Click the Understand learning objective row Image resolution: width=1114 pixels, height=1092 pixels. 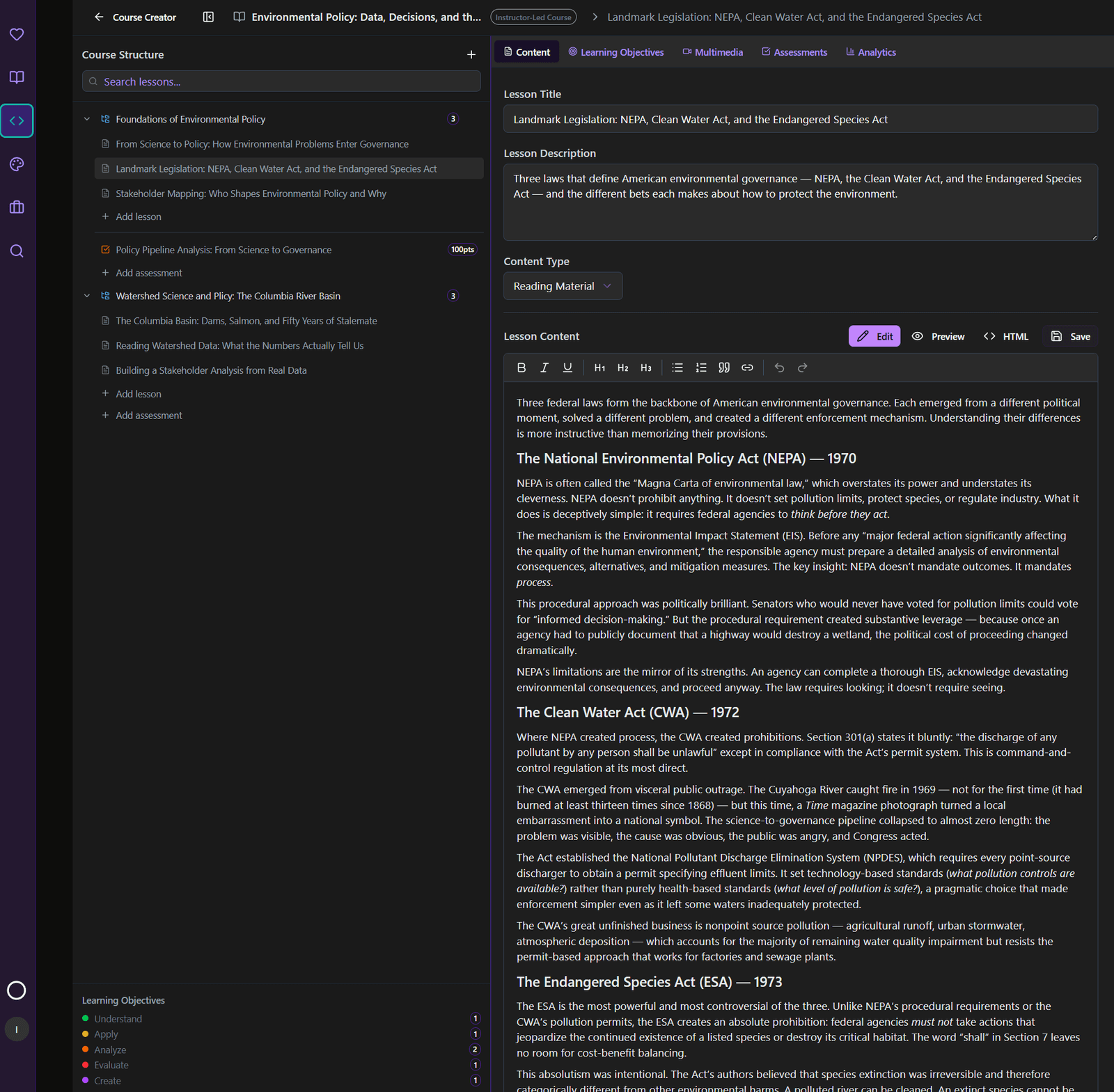[281, 1019]
